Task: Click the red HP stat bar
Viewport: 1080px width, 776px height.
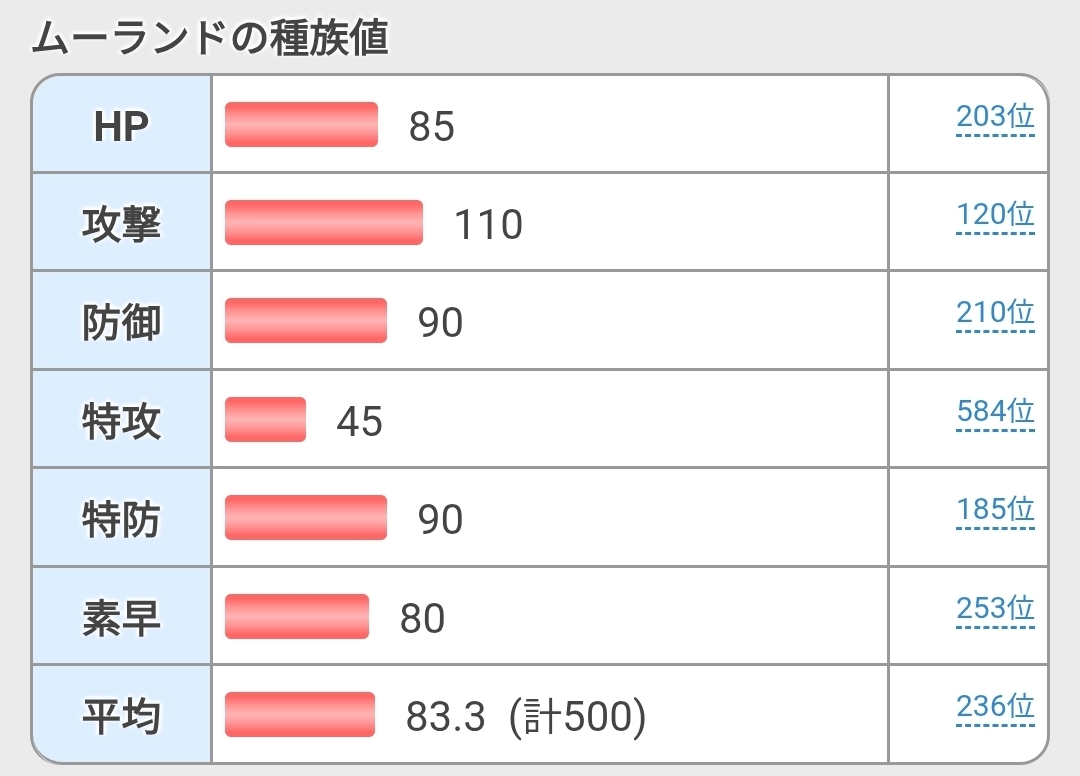Action: pyautogui.click(x=301, y=125)
